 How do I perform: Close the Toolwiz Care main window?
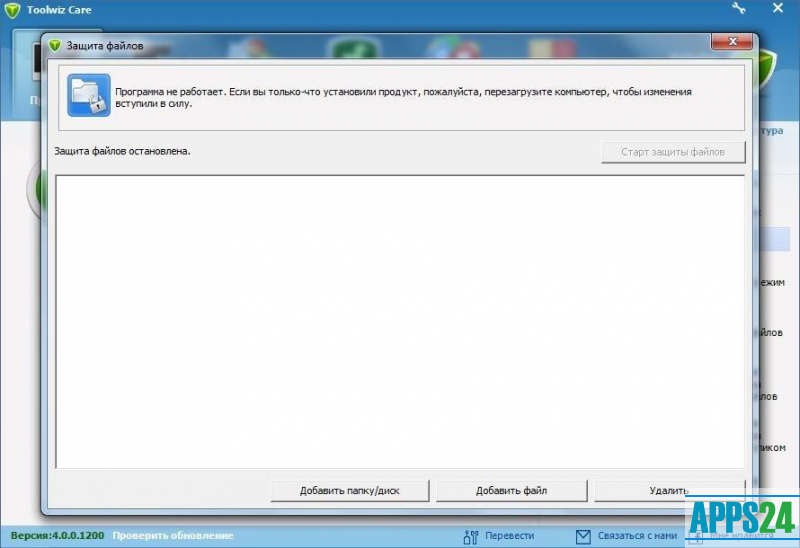778,8
